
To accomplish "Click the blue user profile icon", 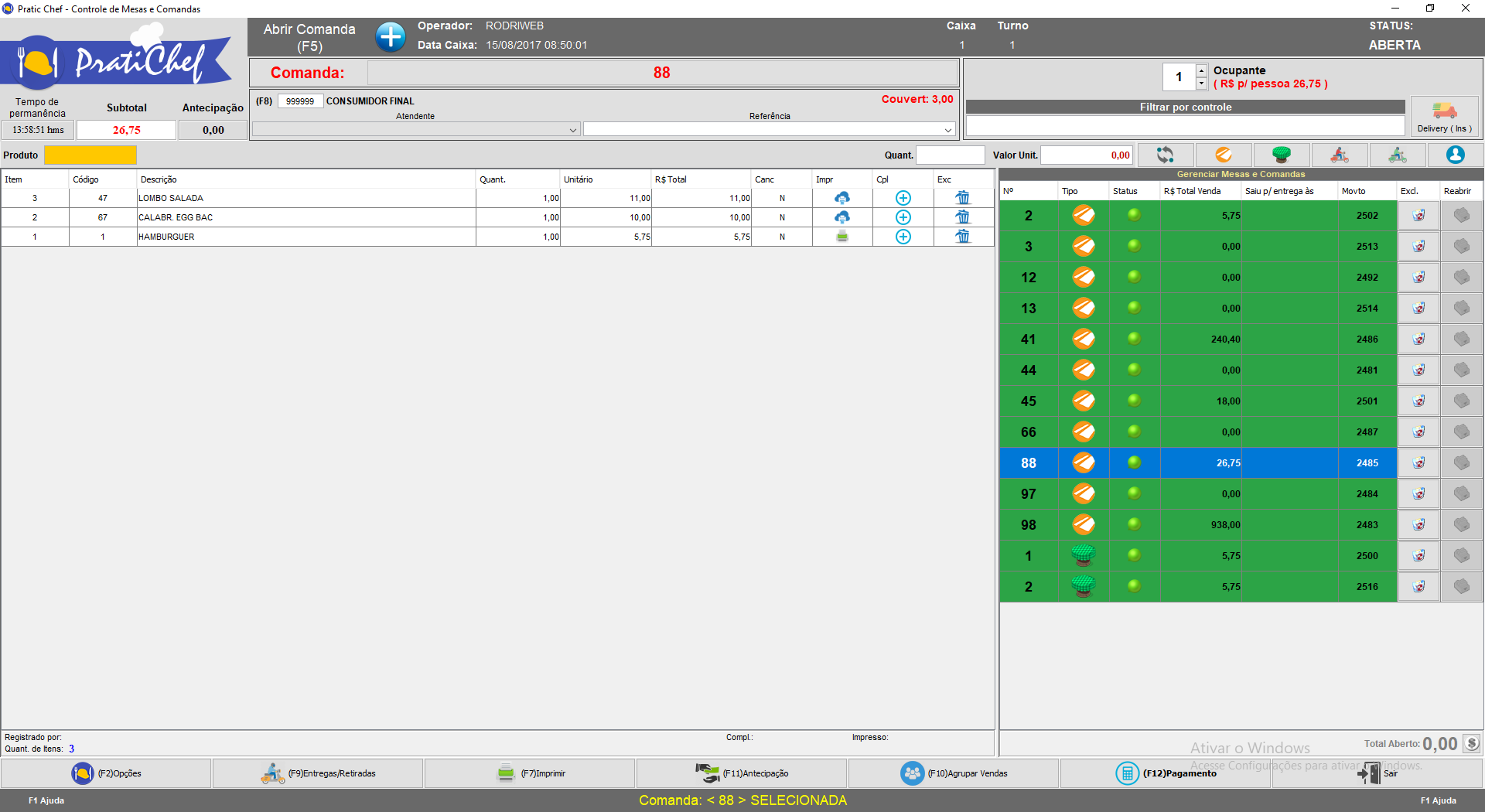I will pyautogui.click(x=1455, y=155).
